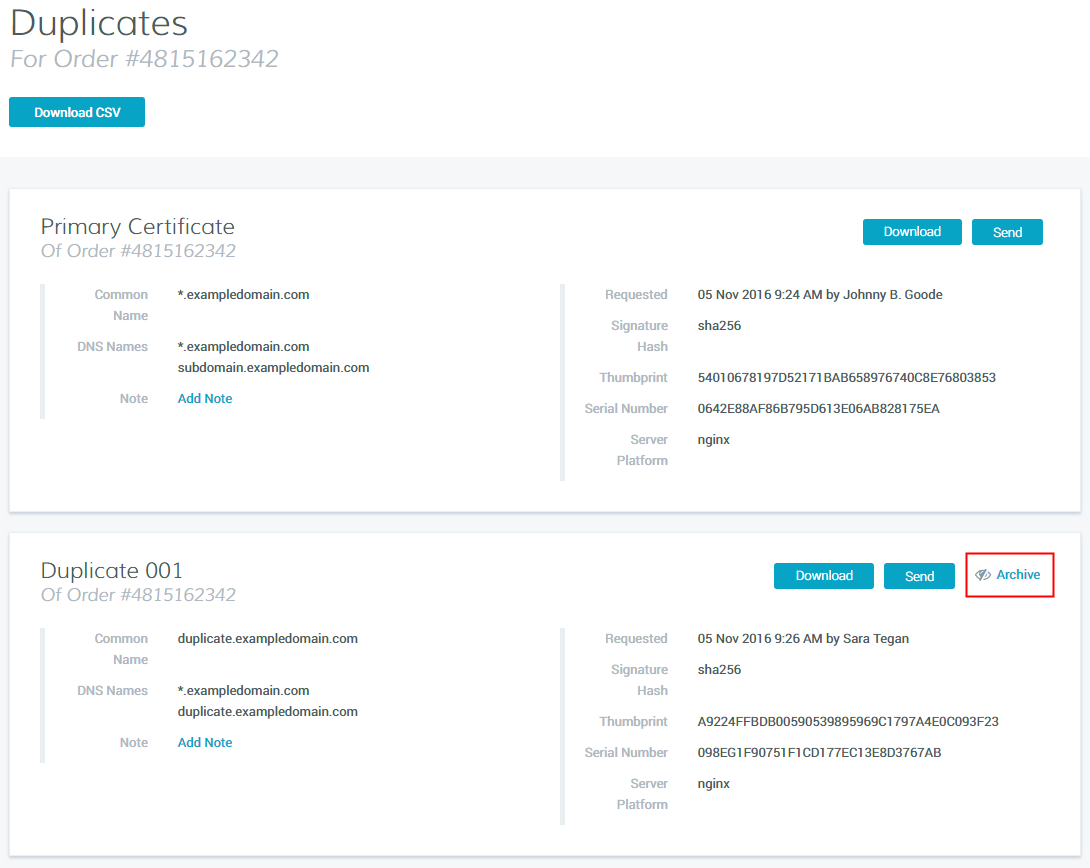Image resolution: width=1090 pixels, height=868 pixels.
Task: Click the Primary Certificate thumbprint value
Action: coord(846,378)
